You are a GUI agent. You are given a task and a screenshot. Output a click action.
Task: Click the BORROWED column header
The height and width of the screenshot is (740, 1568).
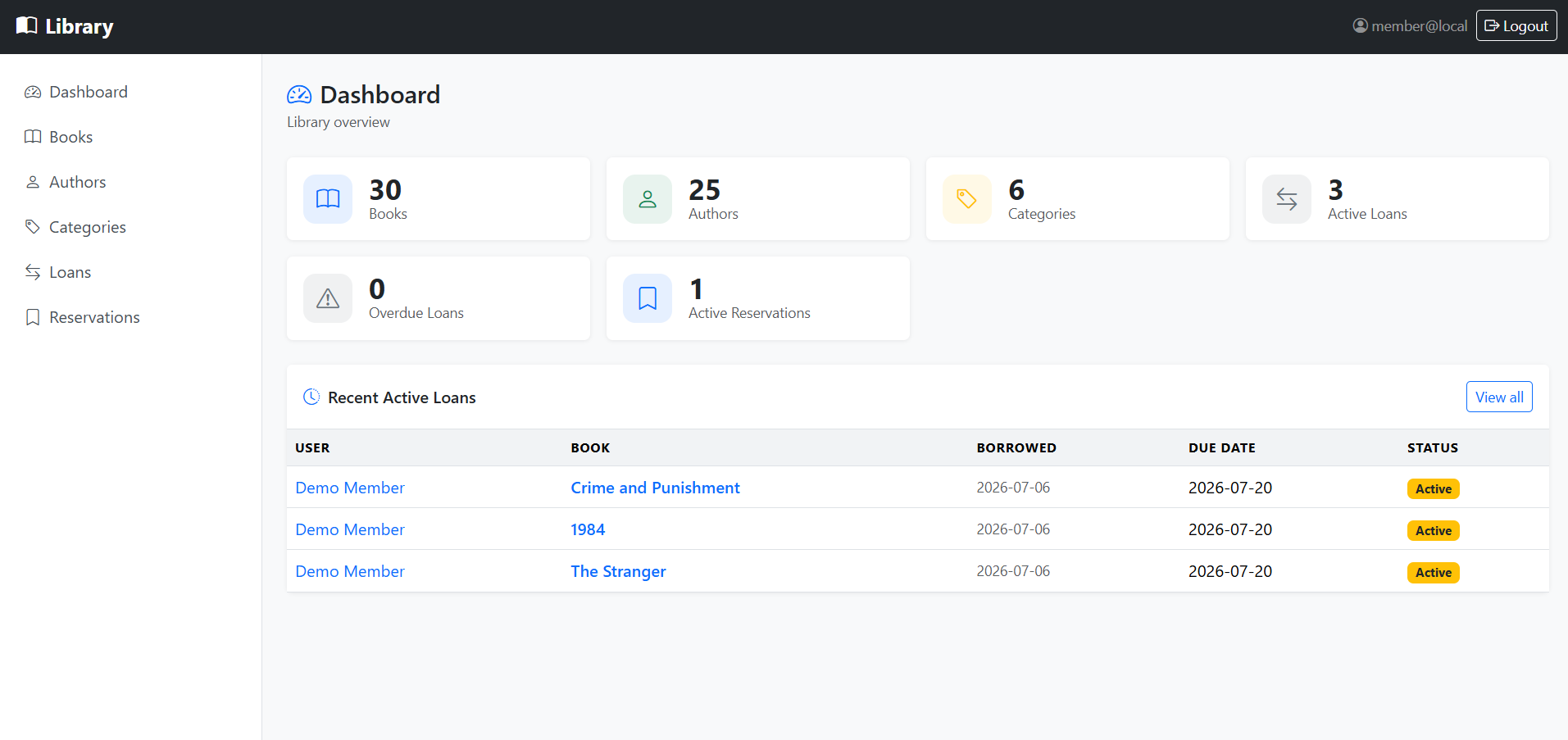point(1016,447)
